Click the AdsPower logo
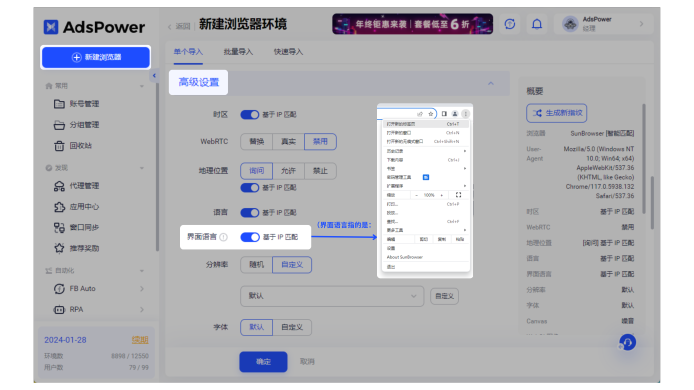Viewport: 694px width, 390px height. (94, 27)
